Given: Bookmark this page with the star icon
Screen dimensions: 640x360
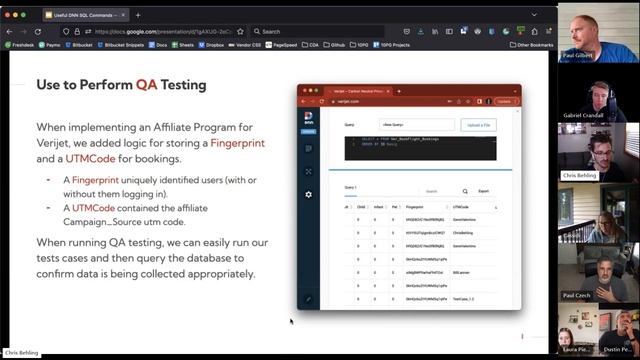Looking at the screenshot, I should click(x=240, y=31).
